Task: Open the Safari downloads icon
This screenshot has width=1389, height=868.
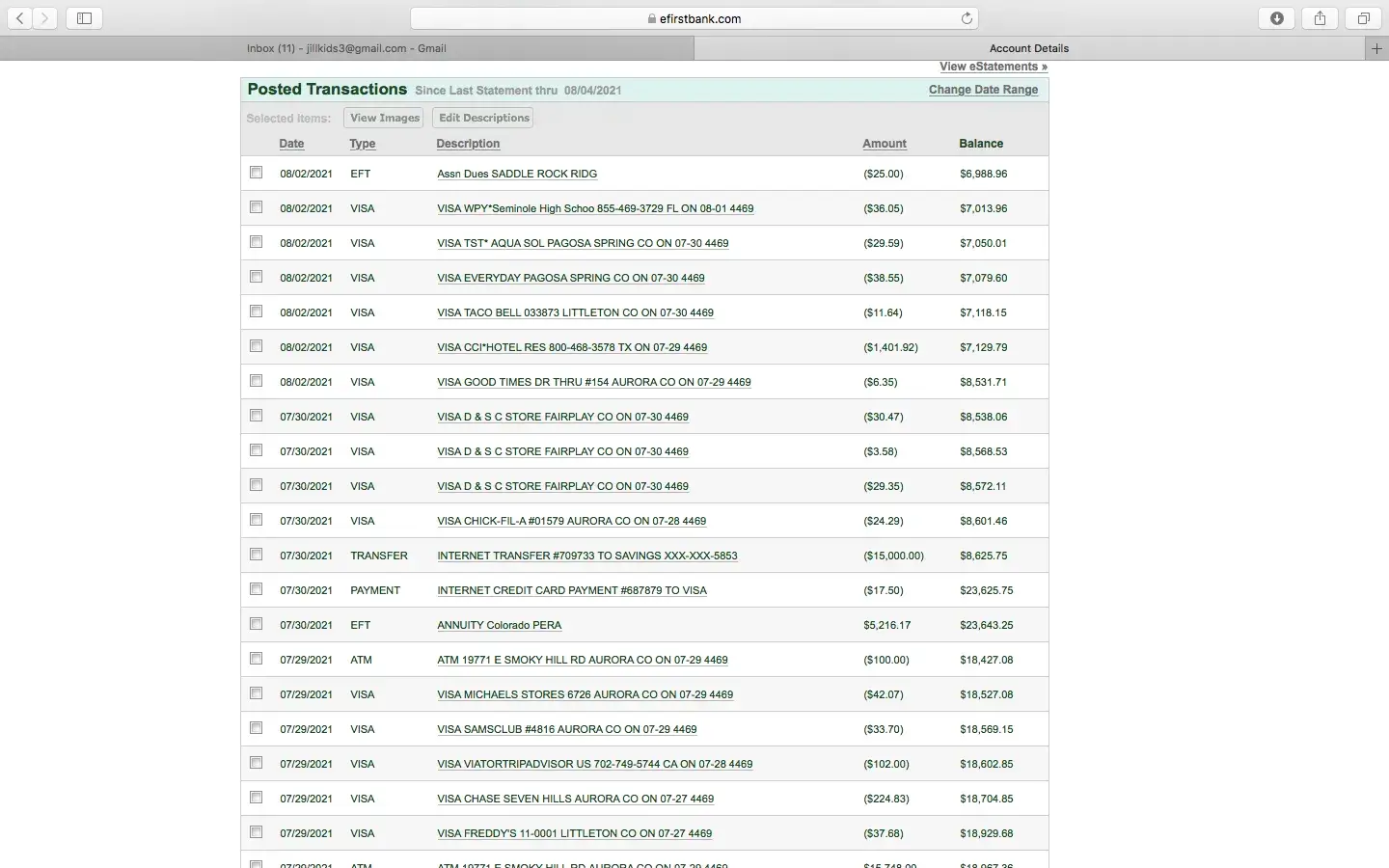Action: point(1276,18)
